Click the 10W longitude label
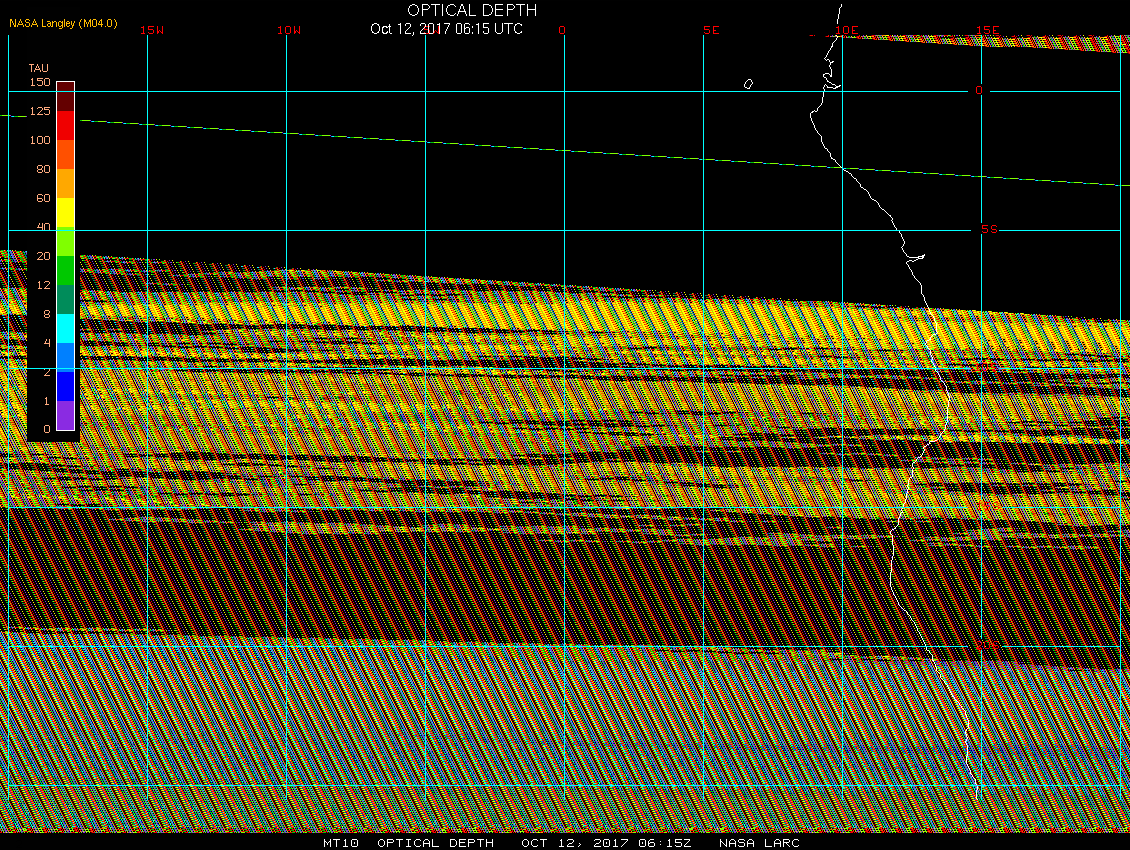This screenshot has height=850, width=1130. [289, 30]
